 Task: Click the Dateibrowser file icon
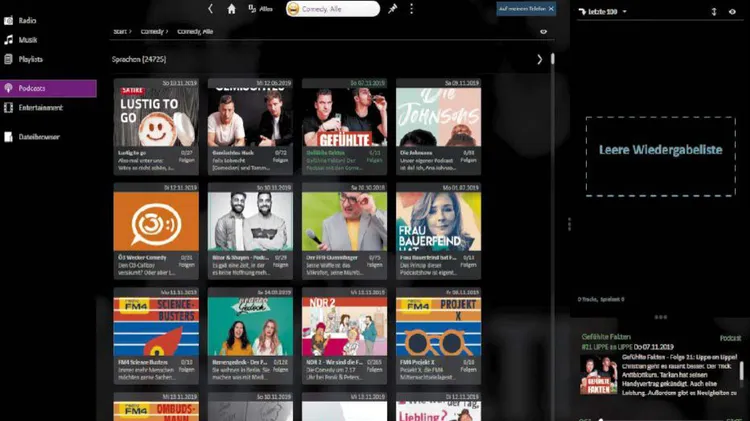[x=9, y=137]
